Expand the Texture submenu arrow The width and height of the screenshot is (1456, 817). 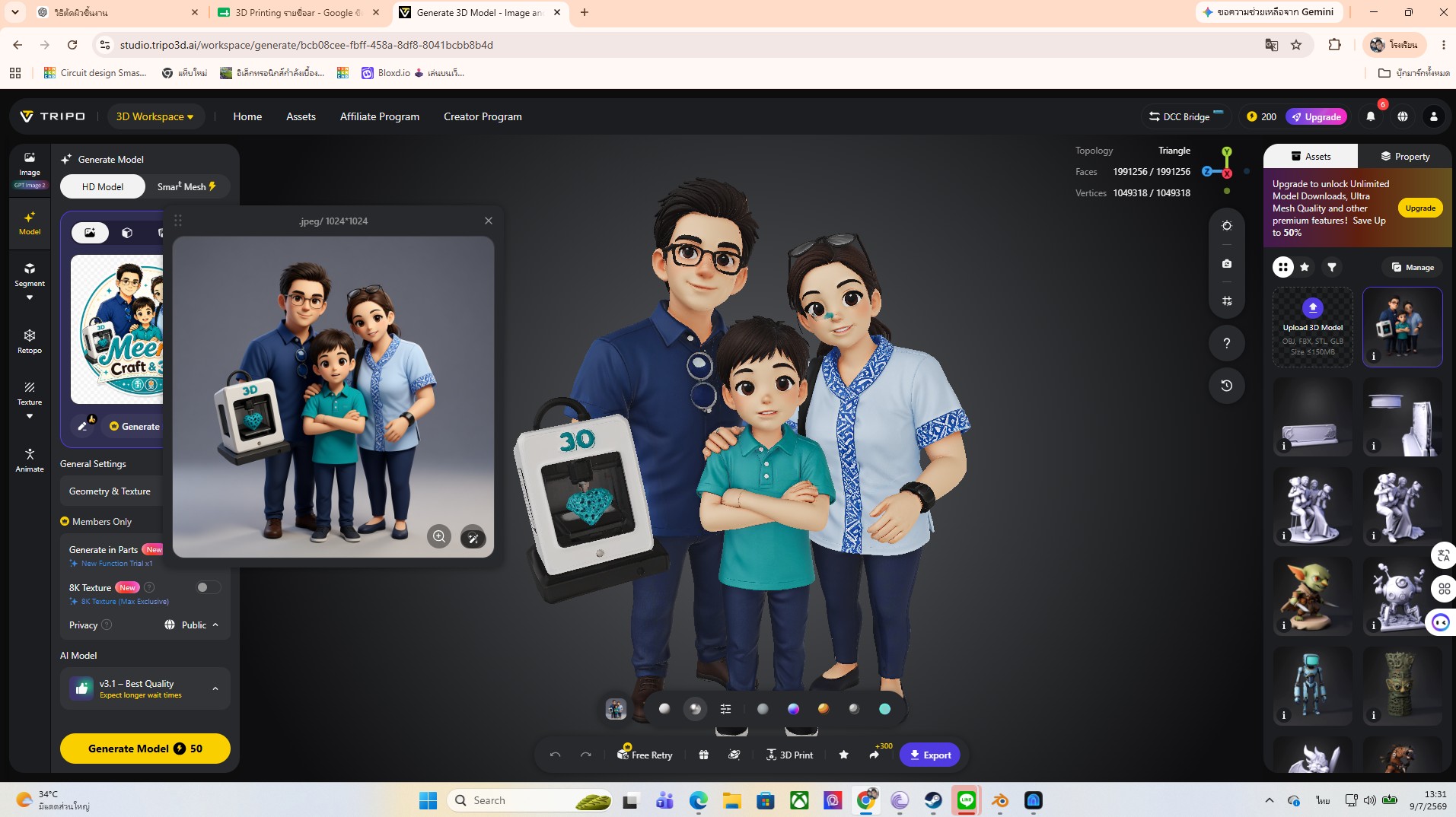(30, 416)
